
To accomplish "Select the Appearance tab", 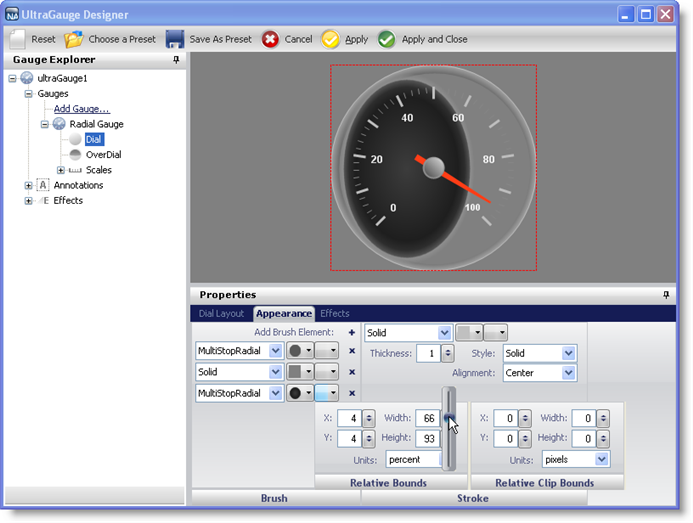I will [284, 314].
